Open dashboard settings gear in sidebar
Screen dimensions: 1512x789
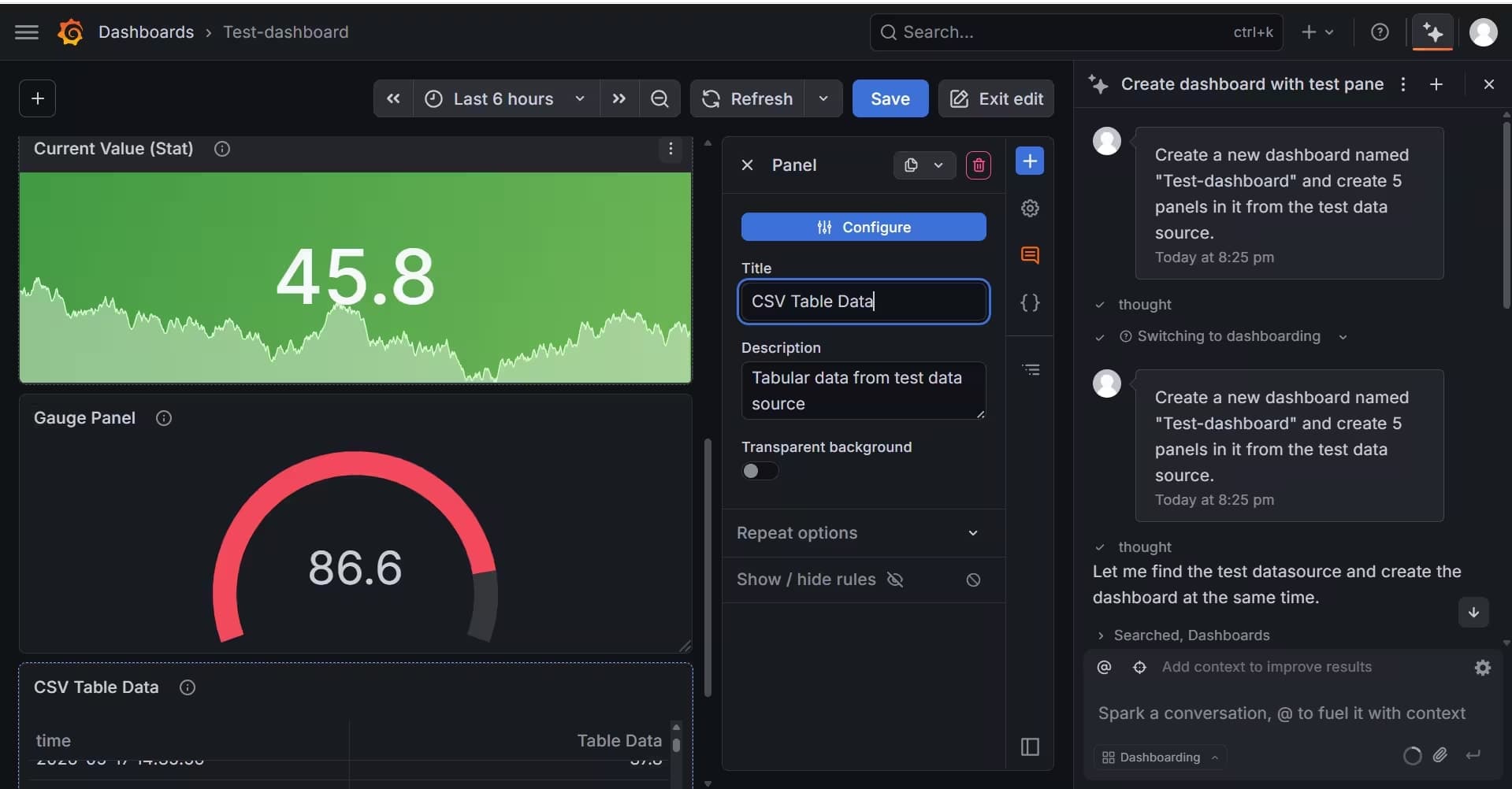coord(1030,209)
